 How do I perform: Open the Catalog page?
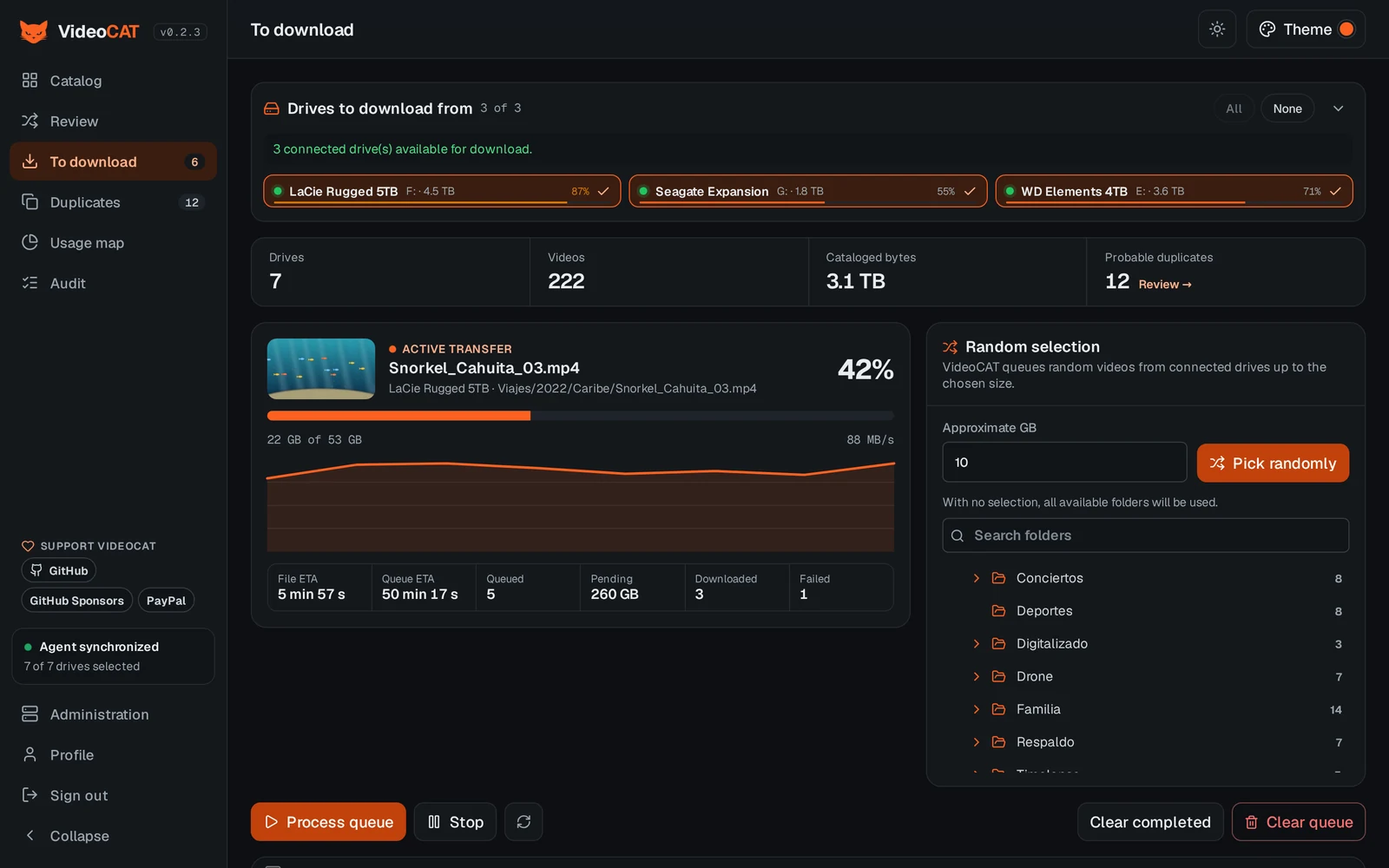[x=113, y=81]
